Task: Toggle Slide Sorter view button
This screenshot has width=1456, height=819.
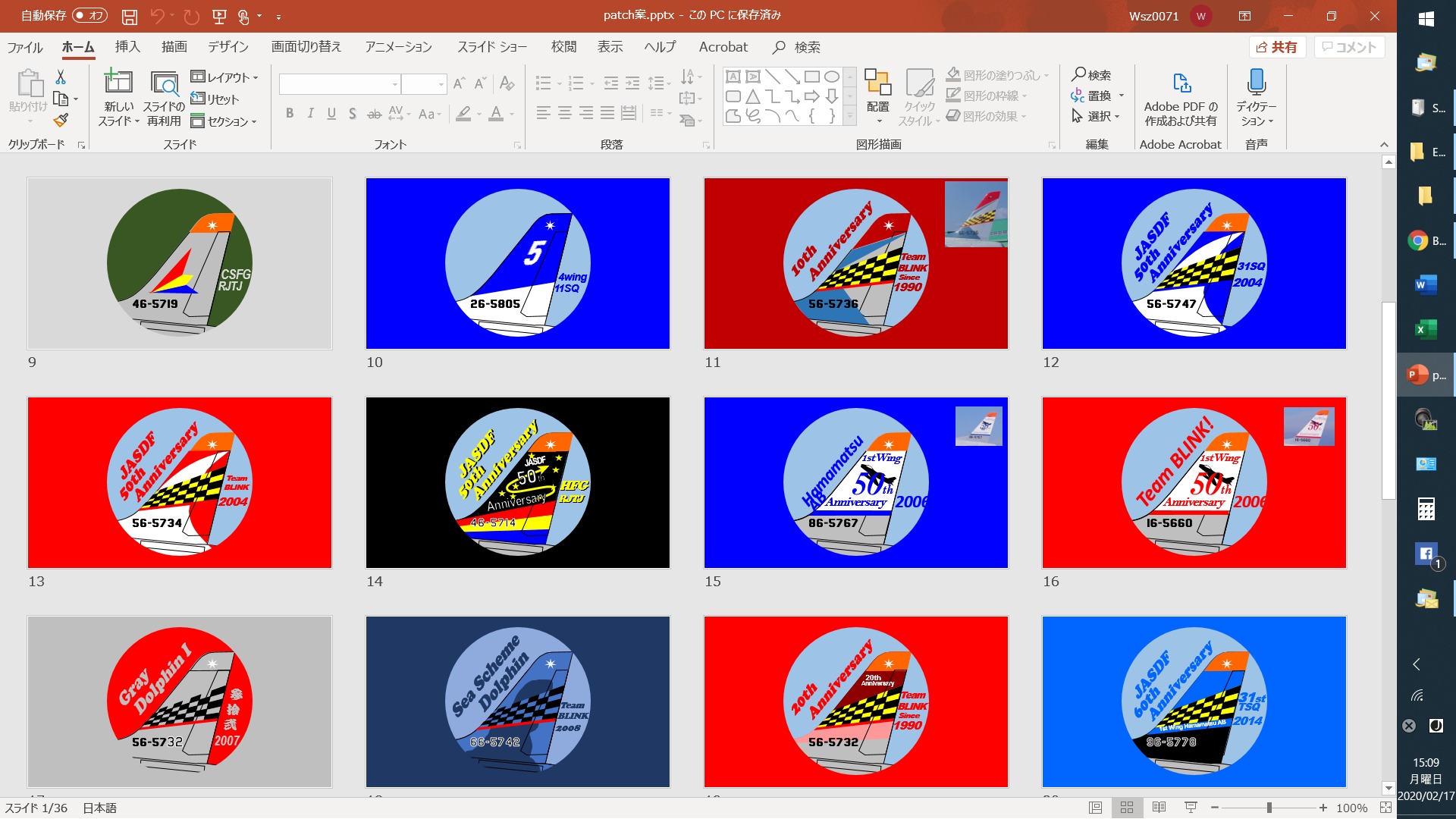Action: click(1127, 808)
